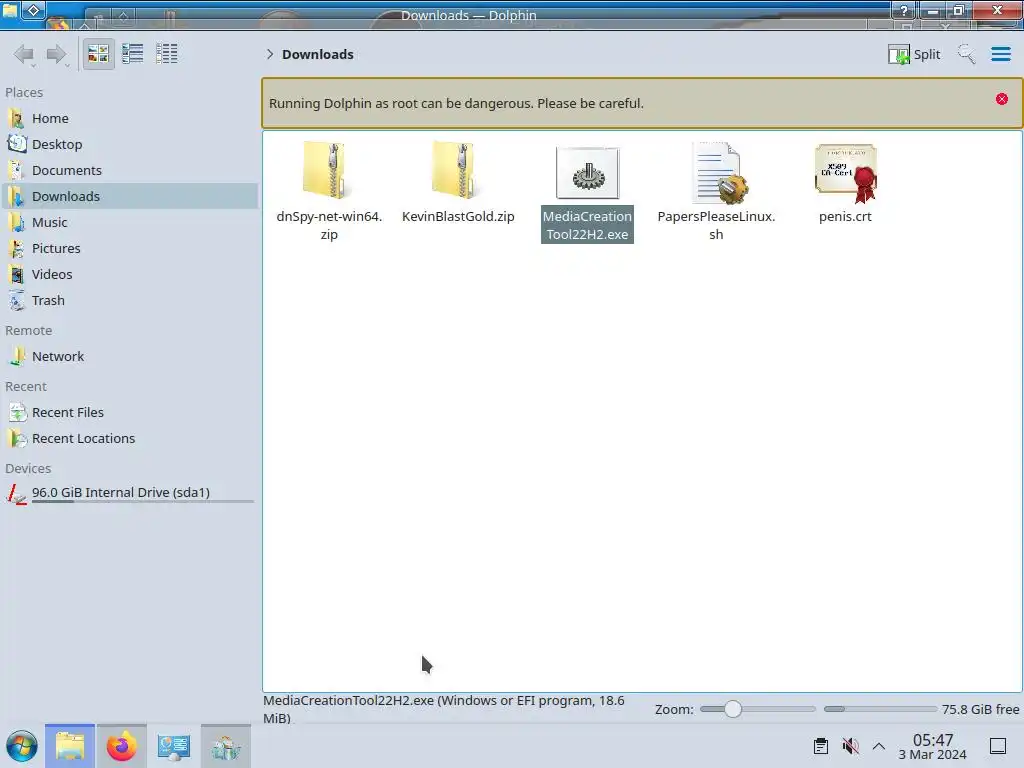Click the Devices section header
Image resolution: width=1024 pixels, height=768 pixels.
[x=28, y=469]
